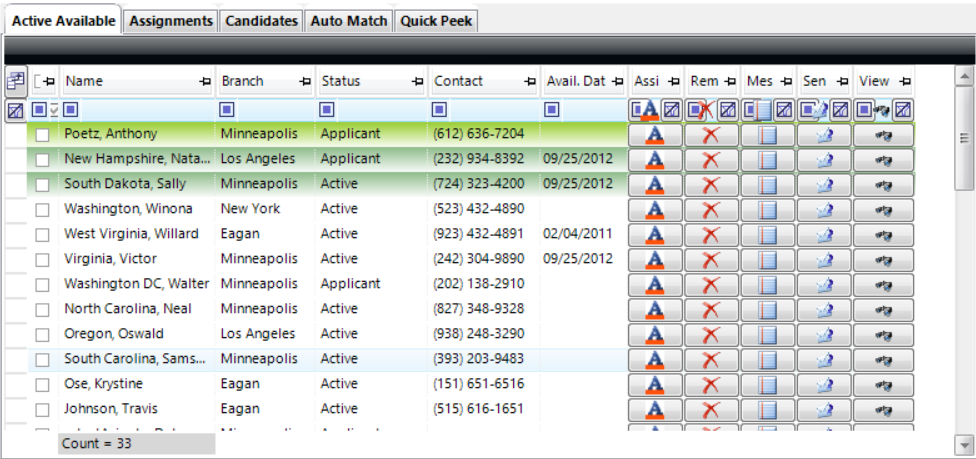Open the Contact column filter operator dropdown

coord(439,110)
